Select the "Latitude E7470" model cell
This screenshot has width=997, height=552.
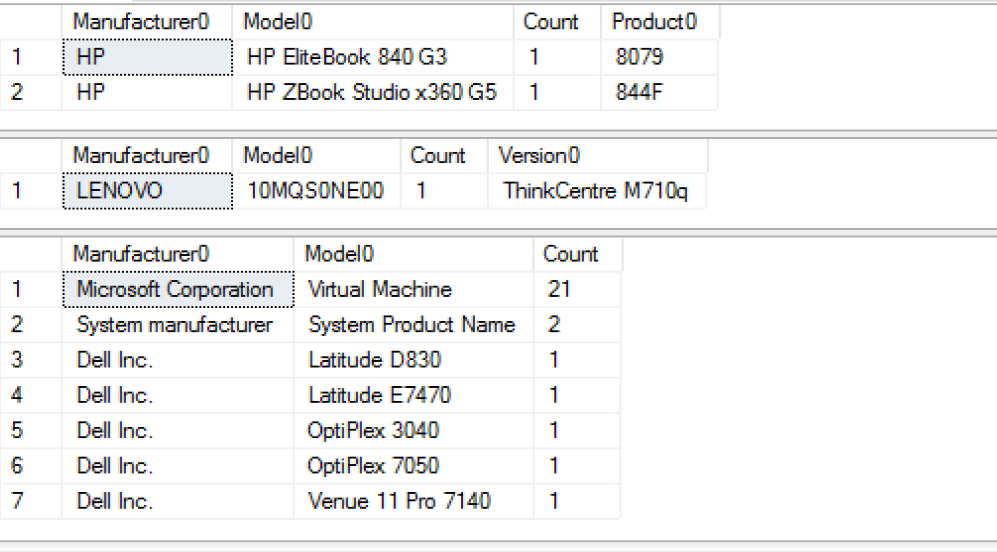(379, 396)
